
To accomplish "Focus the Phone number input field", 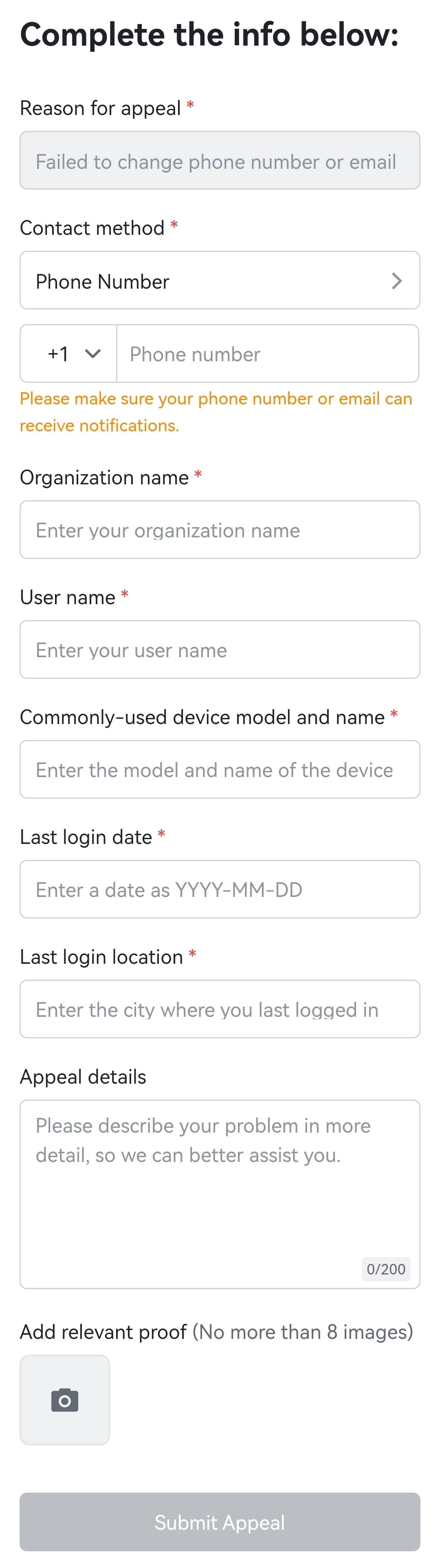I will click(268, 353).
